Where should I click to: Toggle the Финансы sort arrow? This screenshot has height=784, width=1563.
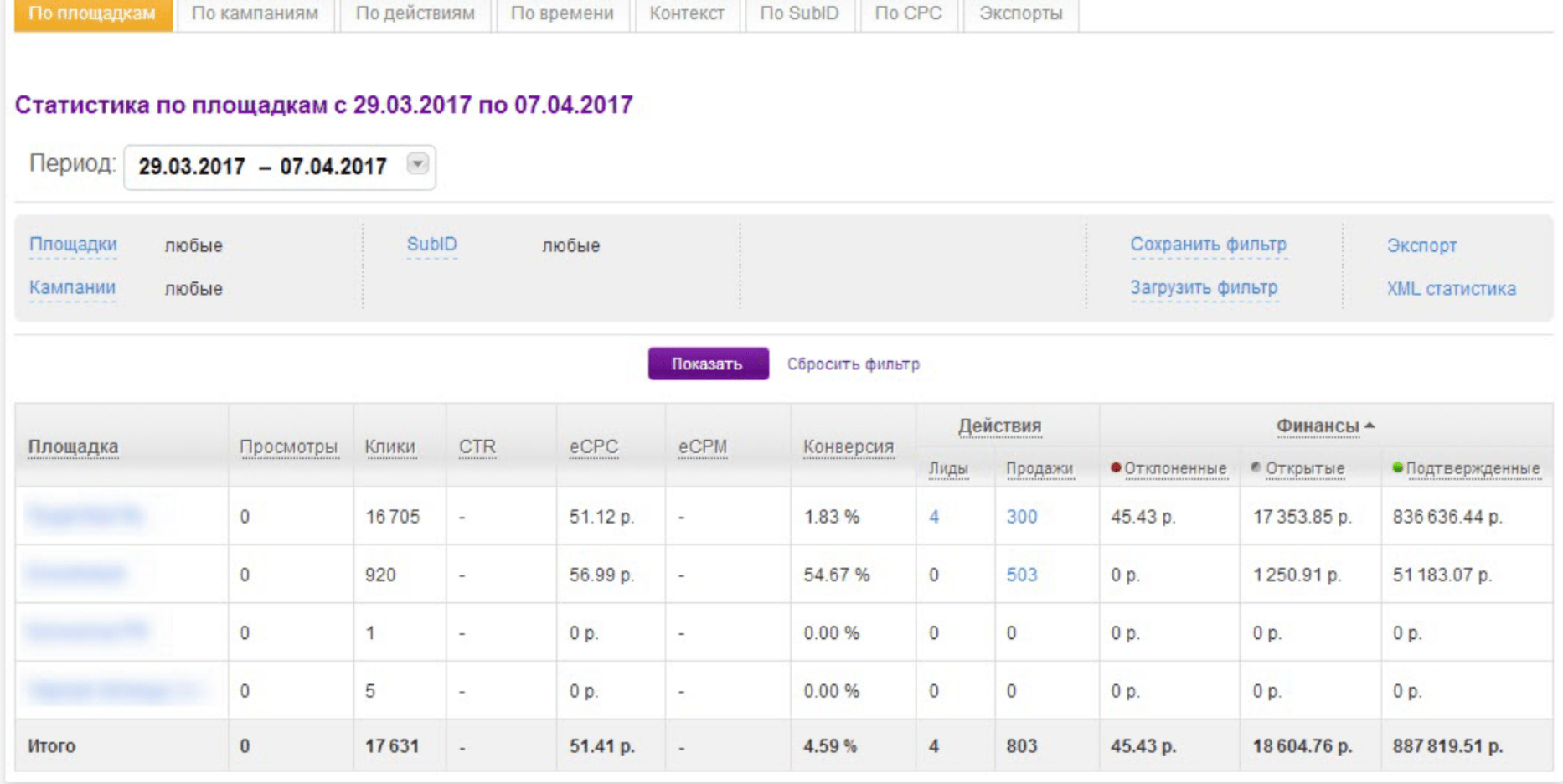(x=1370, y=426)
